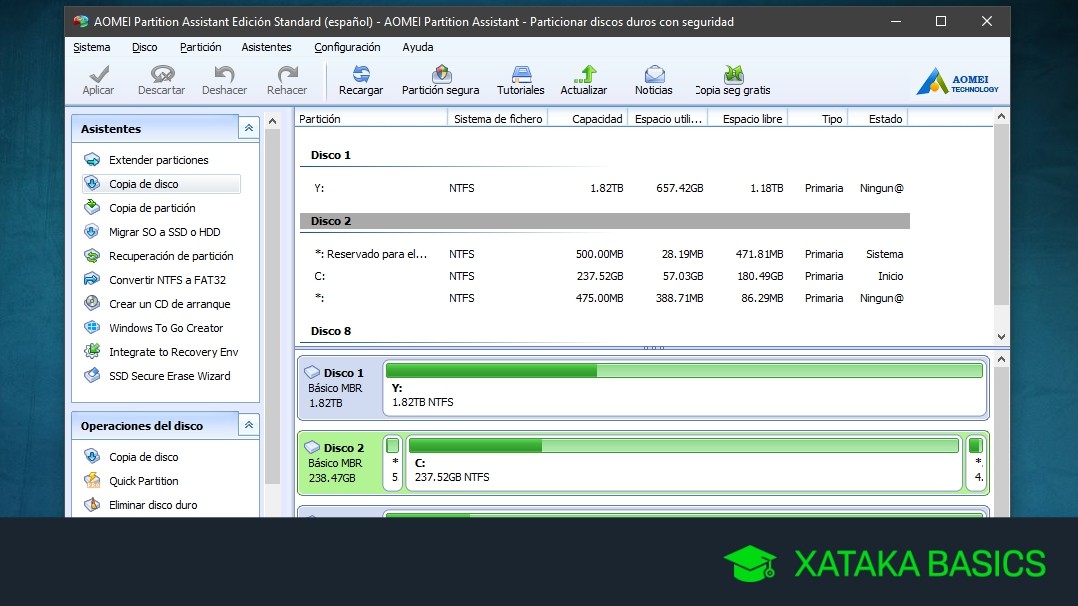Open Recuperación de partición wizard

coord(171,256)
